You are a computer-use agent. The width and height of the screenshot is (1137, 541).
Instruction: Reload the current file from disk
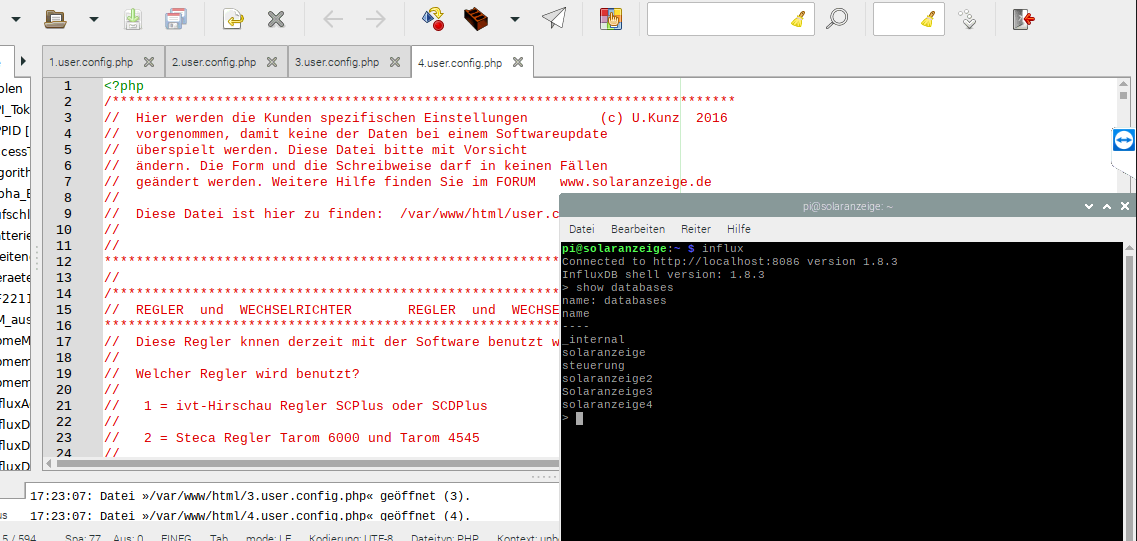233,18
